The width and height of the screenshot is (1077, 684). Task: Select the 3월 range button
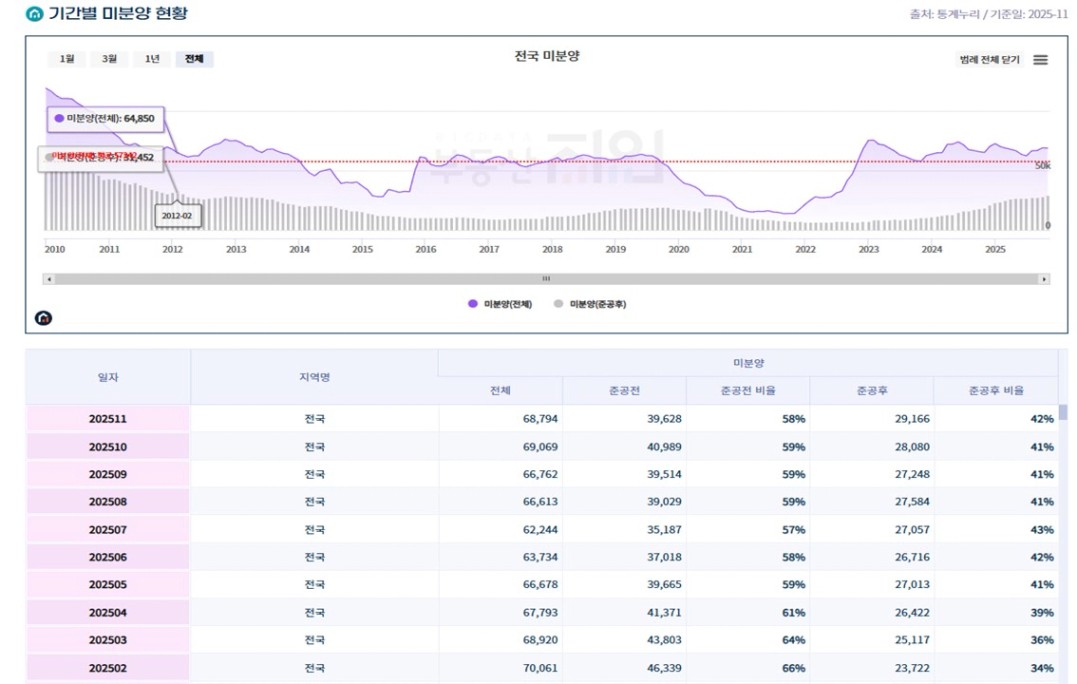[x=109, y=59]
